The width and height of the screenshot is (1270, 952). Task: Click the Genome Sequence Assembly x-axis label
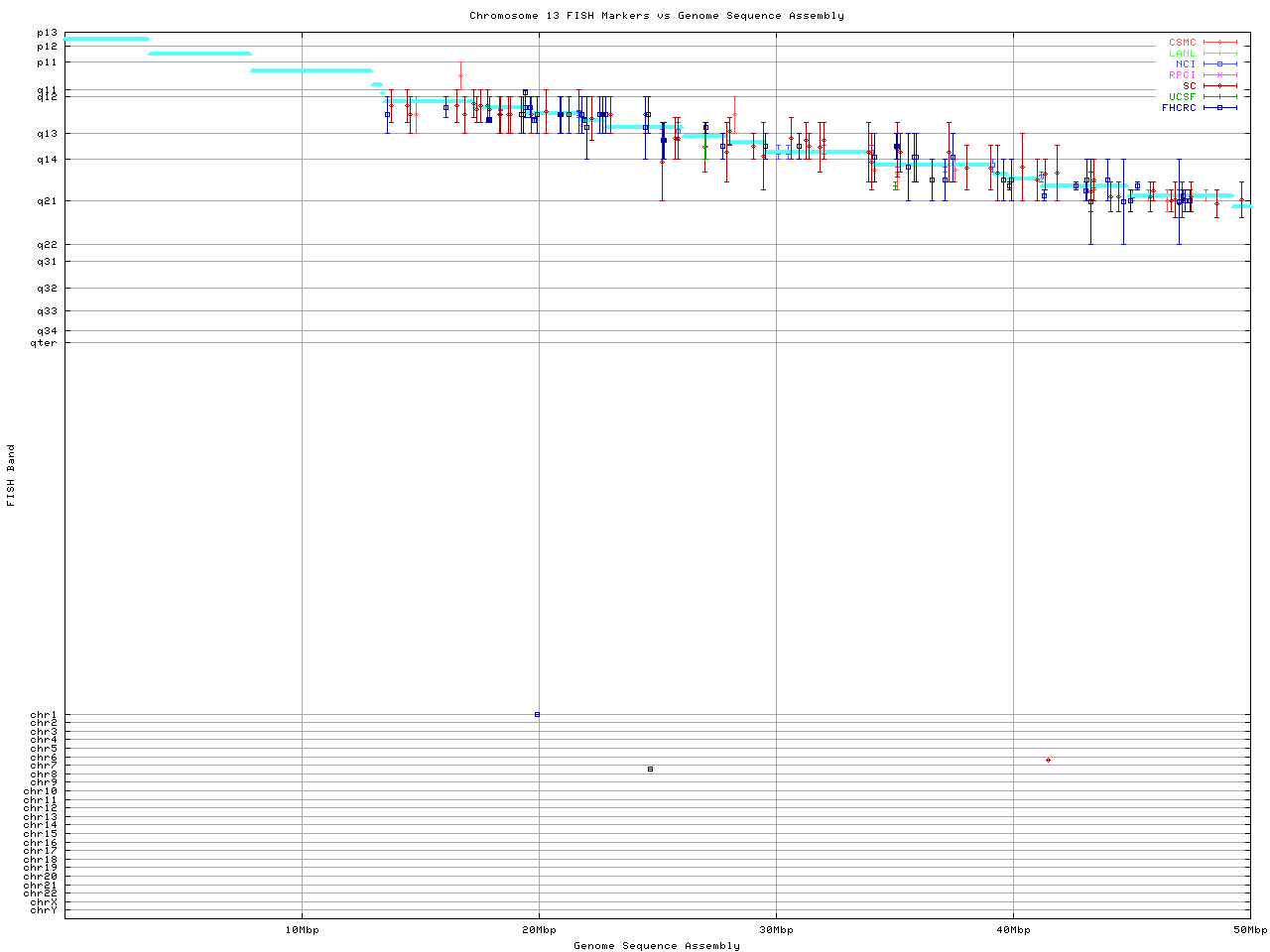point(657,946)
